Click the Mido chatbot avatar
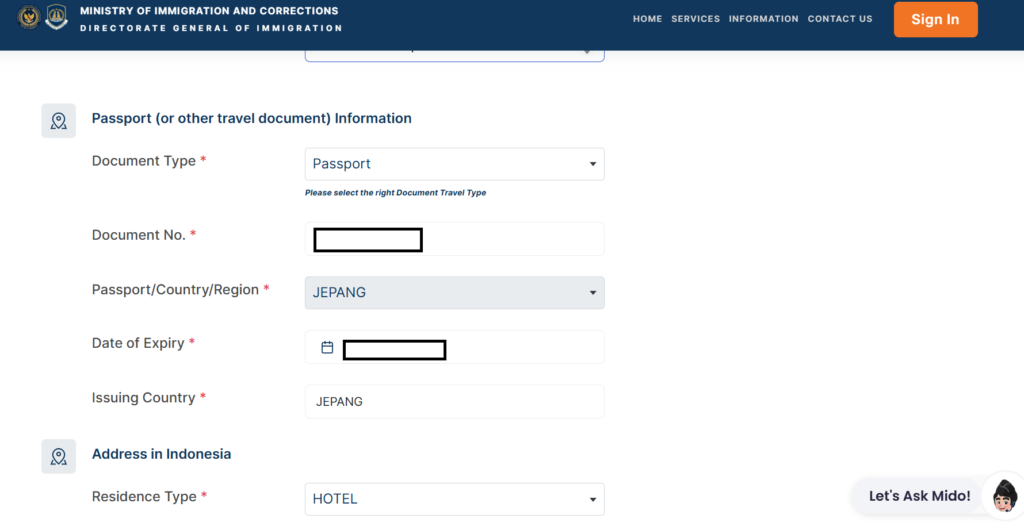Screen dimensions: 1024x530 pyautogui.click(x=1004, y=497)
